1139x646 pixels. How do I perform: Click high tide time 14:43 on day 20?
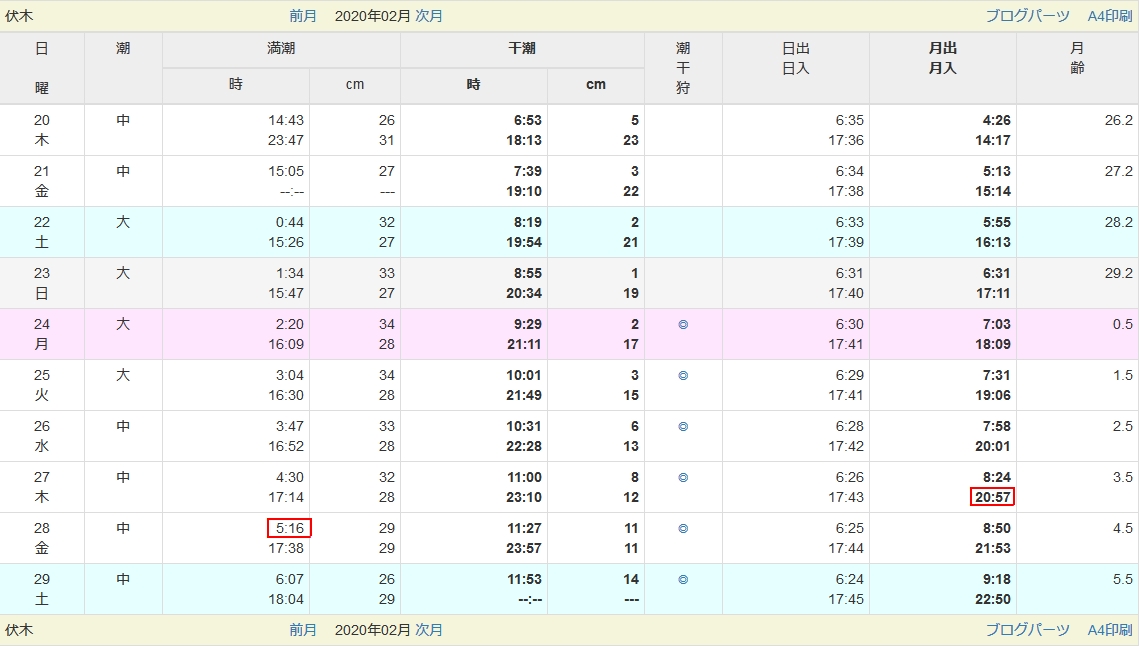(285, 121)
